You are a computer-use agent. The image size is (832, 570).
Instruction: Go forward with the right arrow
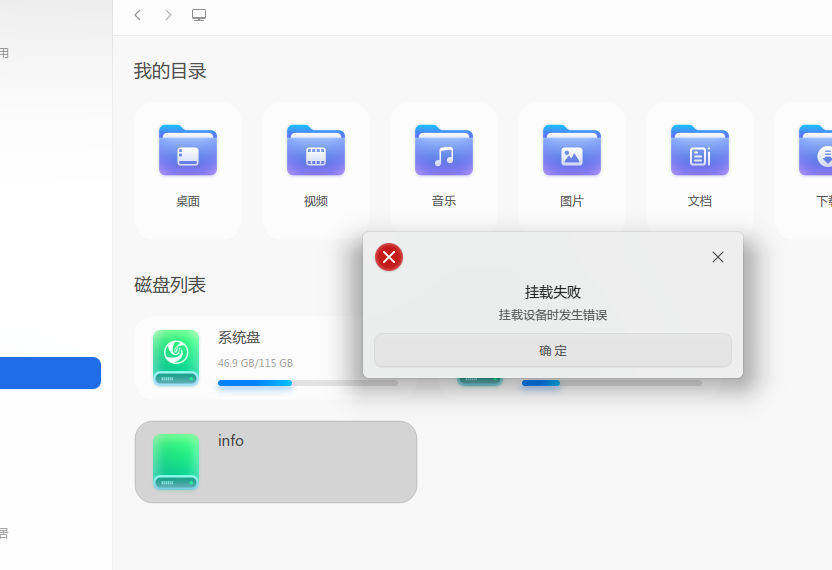click(168, 15)
